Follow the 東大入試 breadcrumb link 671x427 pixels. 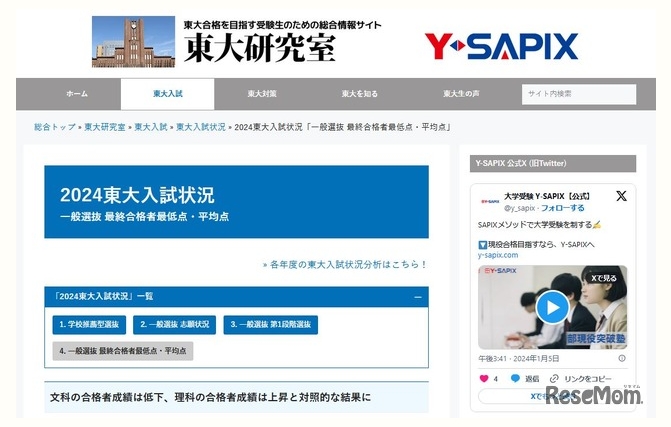point(151,127)
